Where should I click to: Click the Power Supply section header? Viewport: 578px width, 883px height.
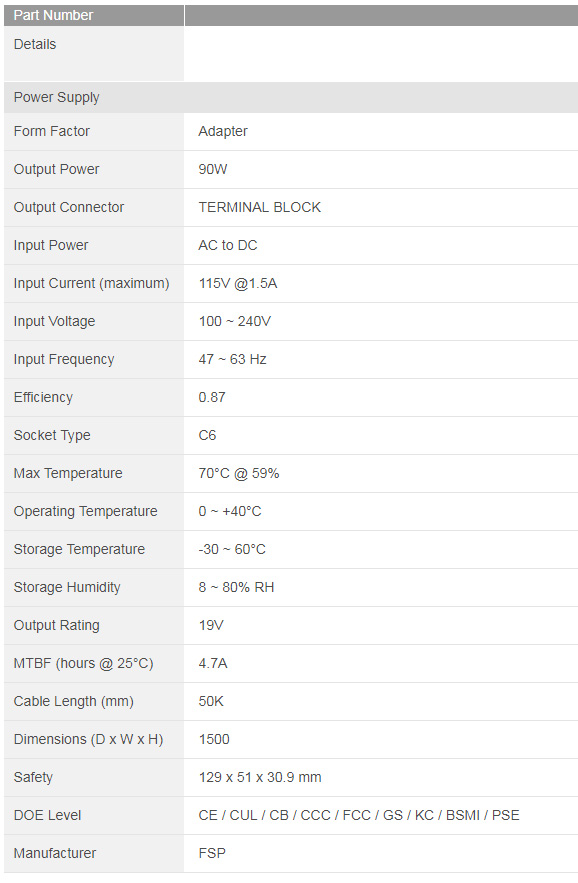(x=291, y=97)
